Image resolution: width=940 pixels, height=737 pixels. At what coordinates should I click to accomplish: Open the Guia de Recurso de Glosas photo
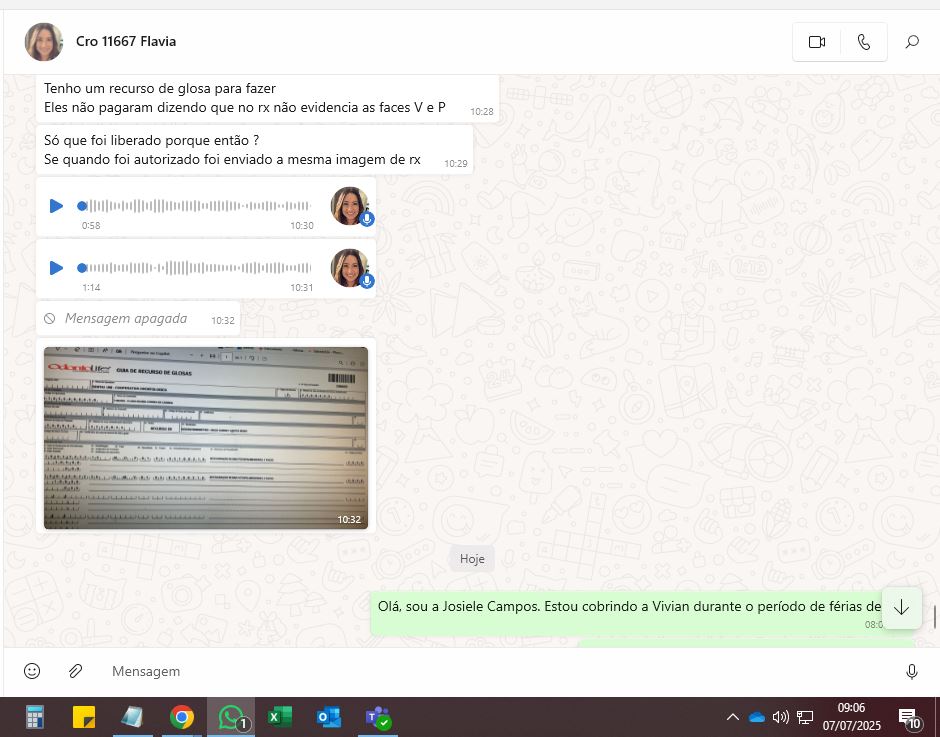(205, 437)
